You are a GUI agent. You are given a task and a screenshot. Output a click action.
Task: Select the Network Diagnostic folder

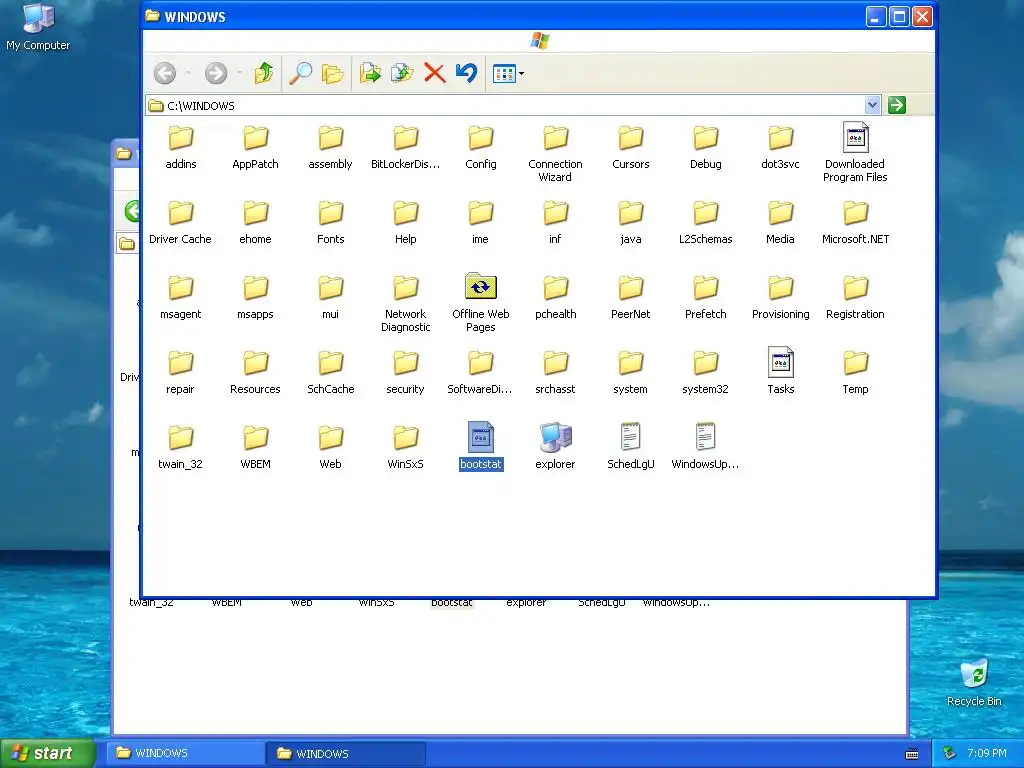pos(406,304)
